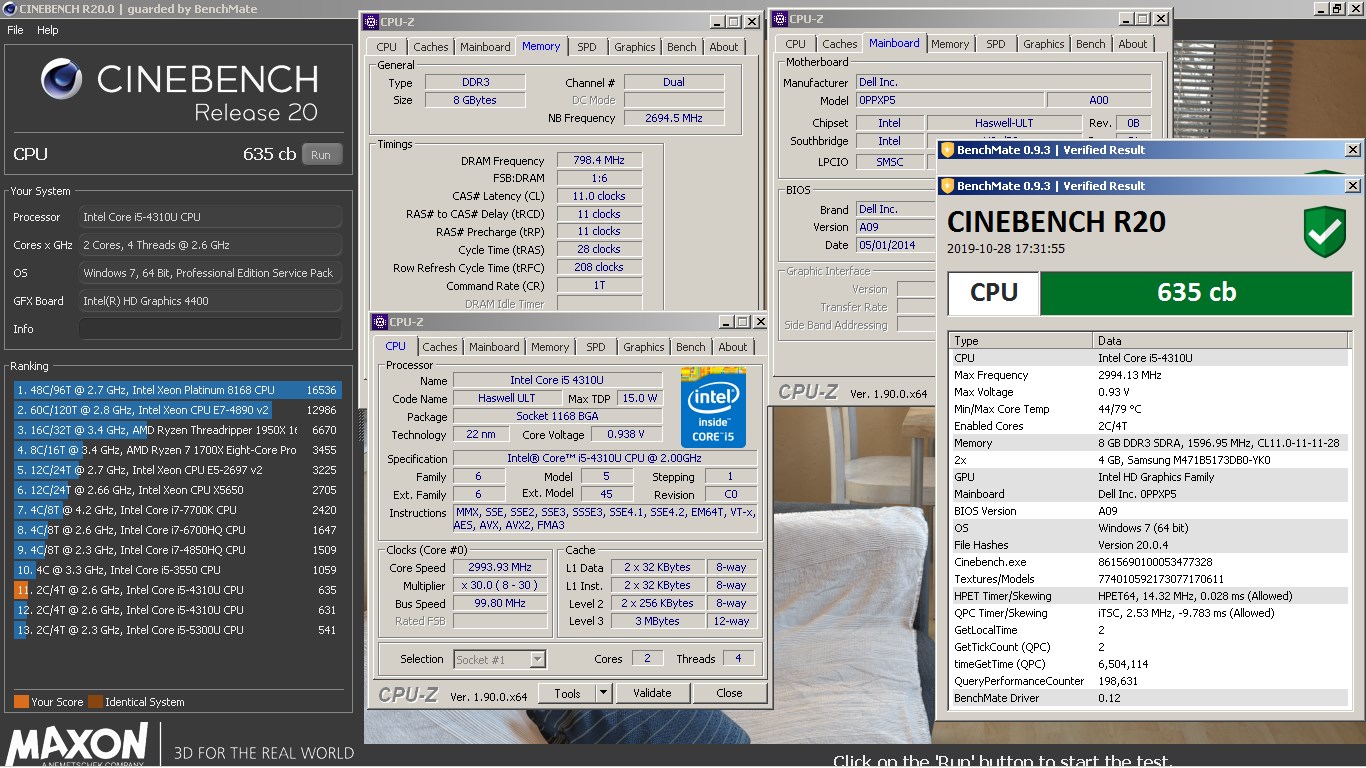This screenshot has height=768, width=1366.
Task: Select ranking entry Core i7-7700K
Action: (x=177, y=510)
